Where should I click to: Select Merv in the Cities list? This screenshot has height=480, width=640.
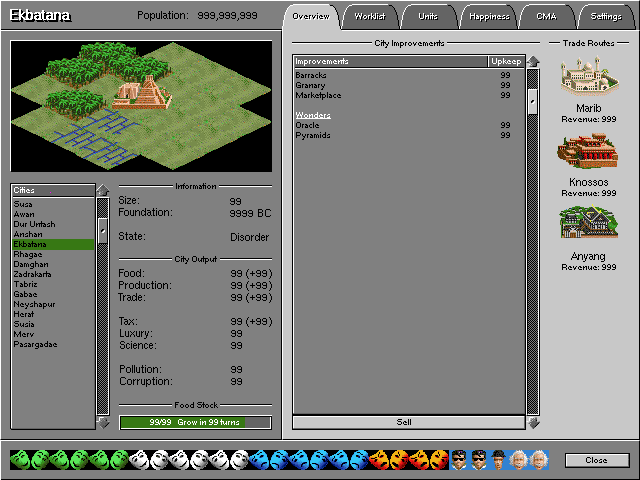pos(53,334)
